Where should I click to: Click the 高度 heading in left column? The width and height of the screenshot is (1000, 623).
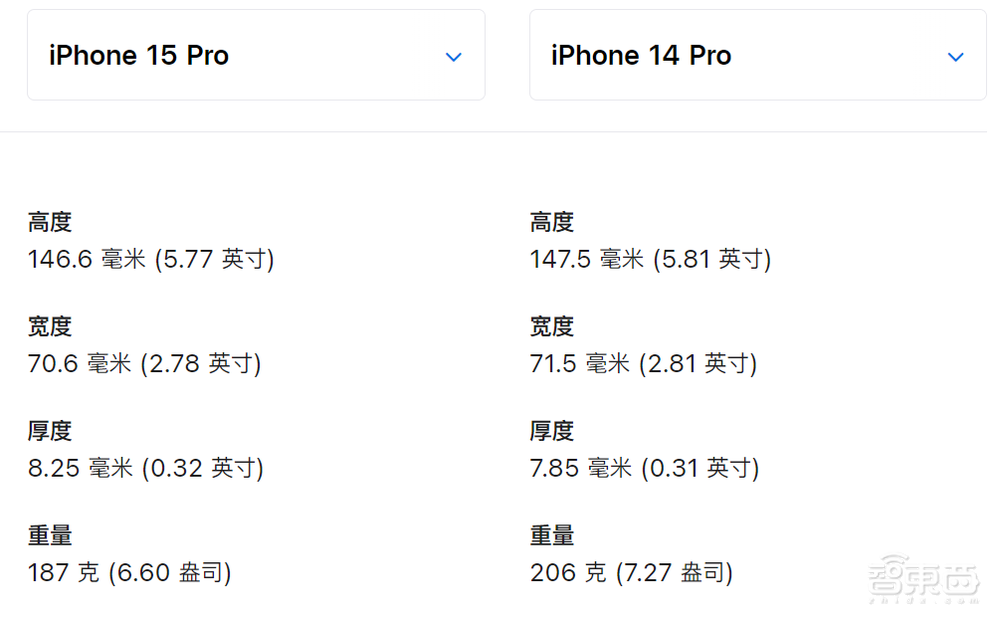pyautogui.click(x=49, y=221)
